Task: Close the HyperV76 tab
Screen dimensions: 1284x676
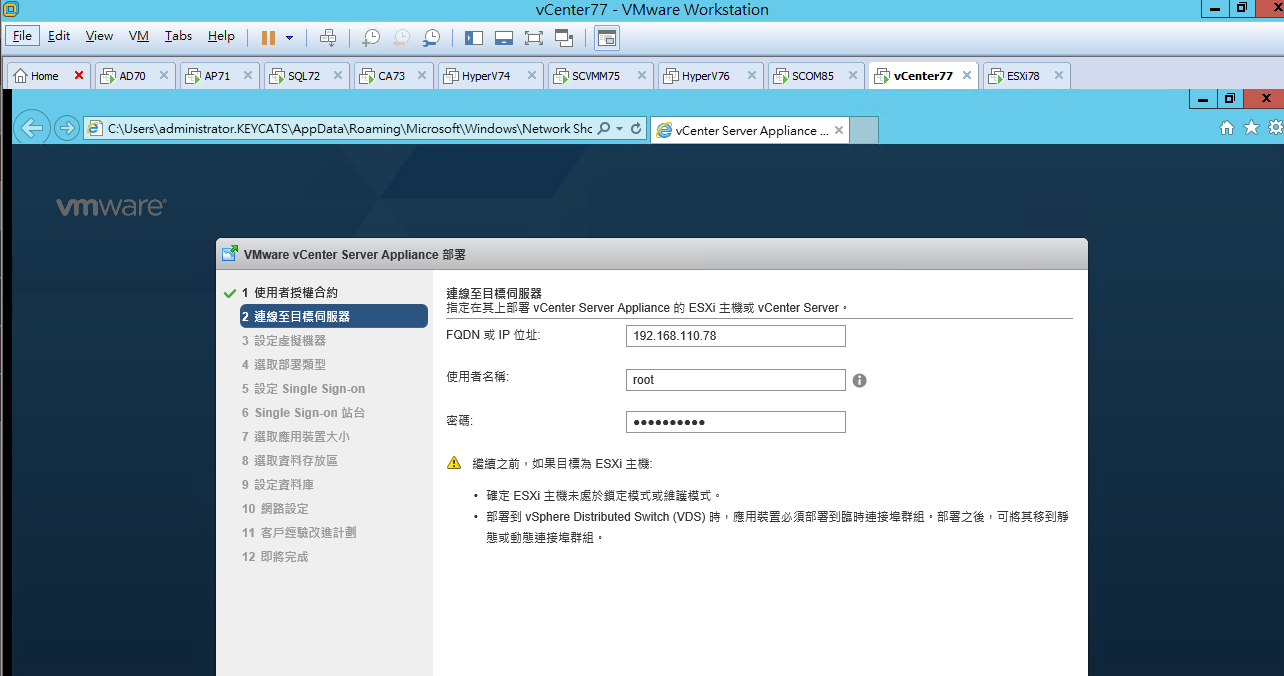Action: (x=750, y=75)
